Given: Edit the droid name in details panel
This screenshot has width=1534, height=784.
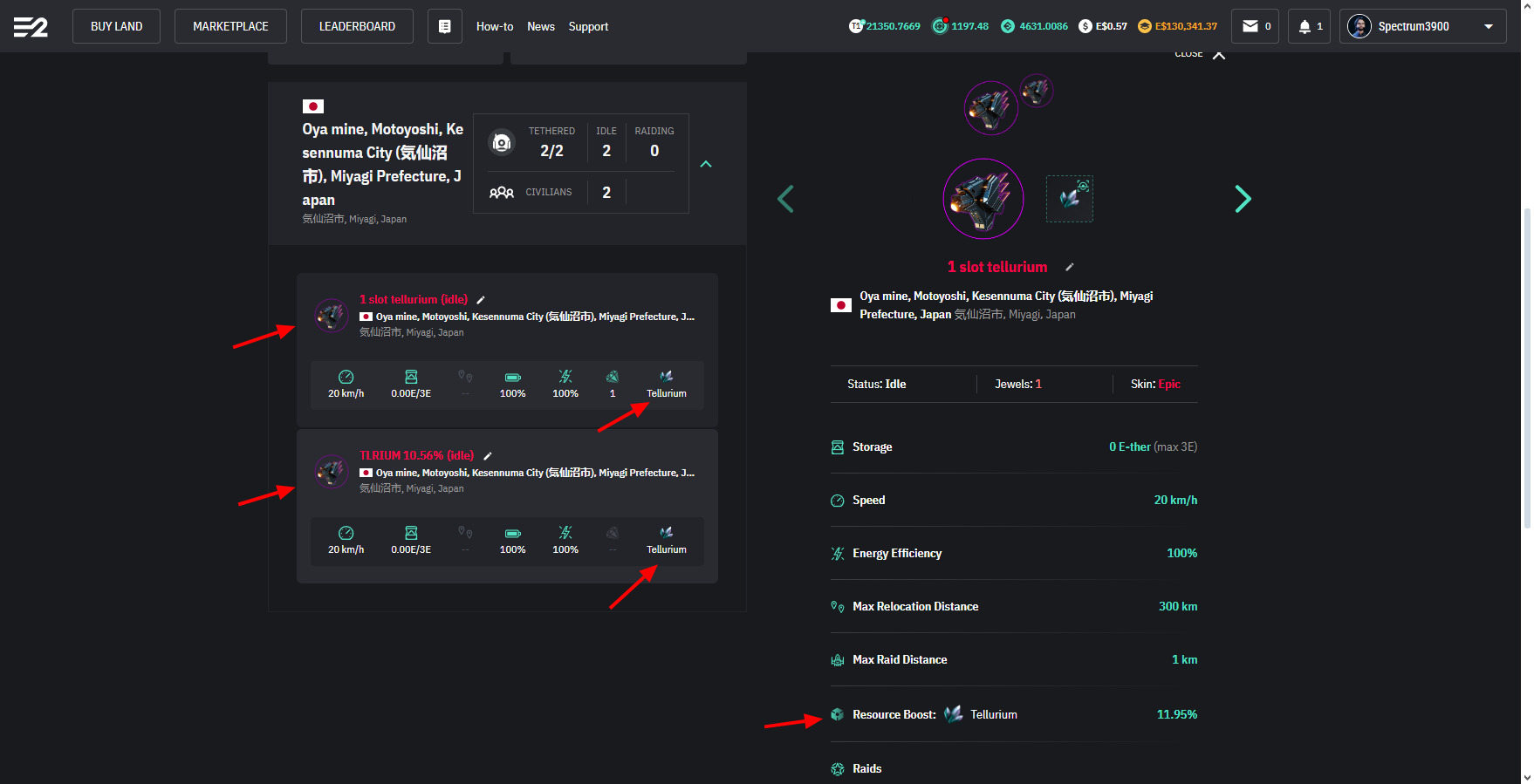Looking at the screenshot, I should point(1070,267).
